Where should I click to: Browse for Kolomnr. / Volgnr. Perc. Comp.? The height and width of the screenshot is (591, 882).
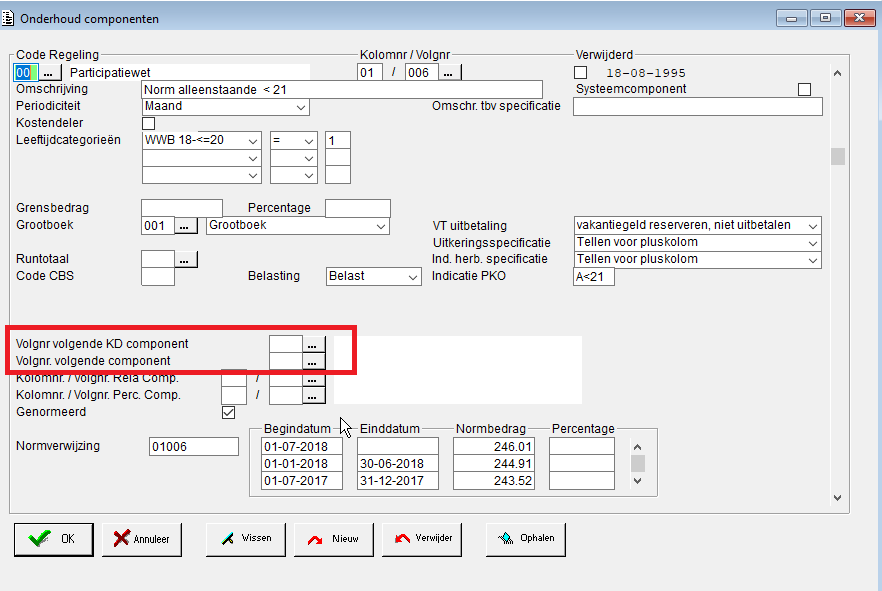313,395
